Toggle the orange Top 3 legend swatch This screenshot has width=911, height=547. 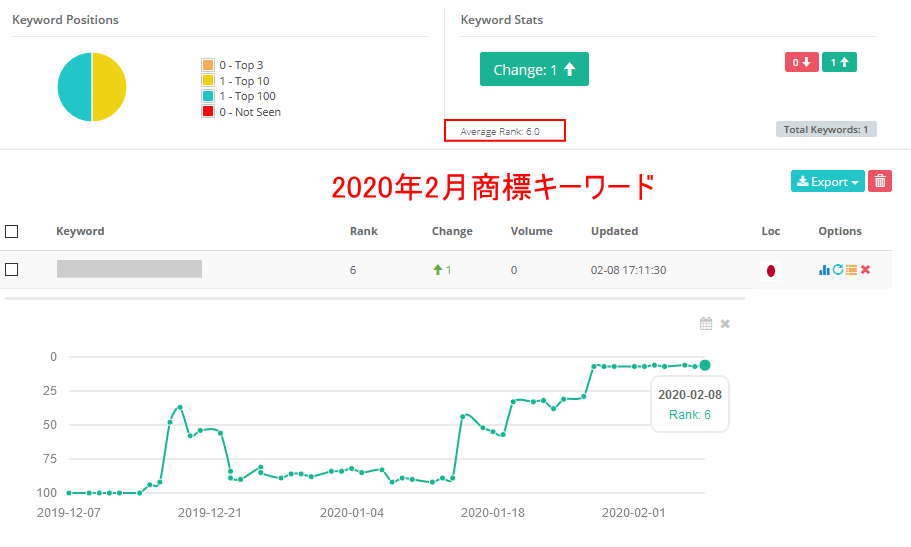click(208, 65)
